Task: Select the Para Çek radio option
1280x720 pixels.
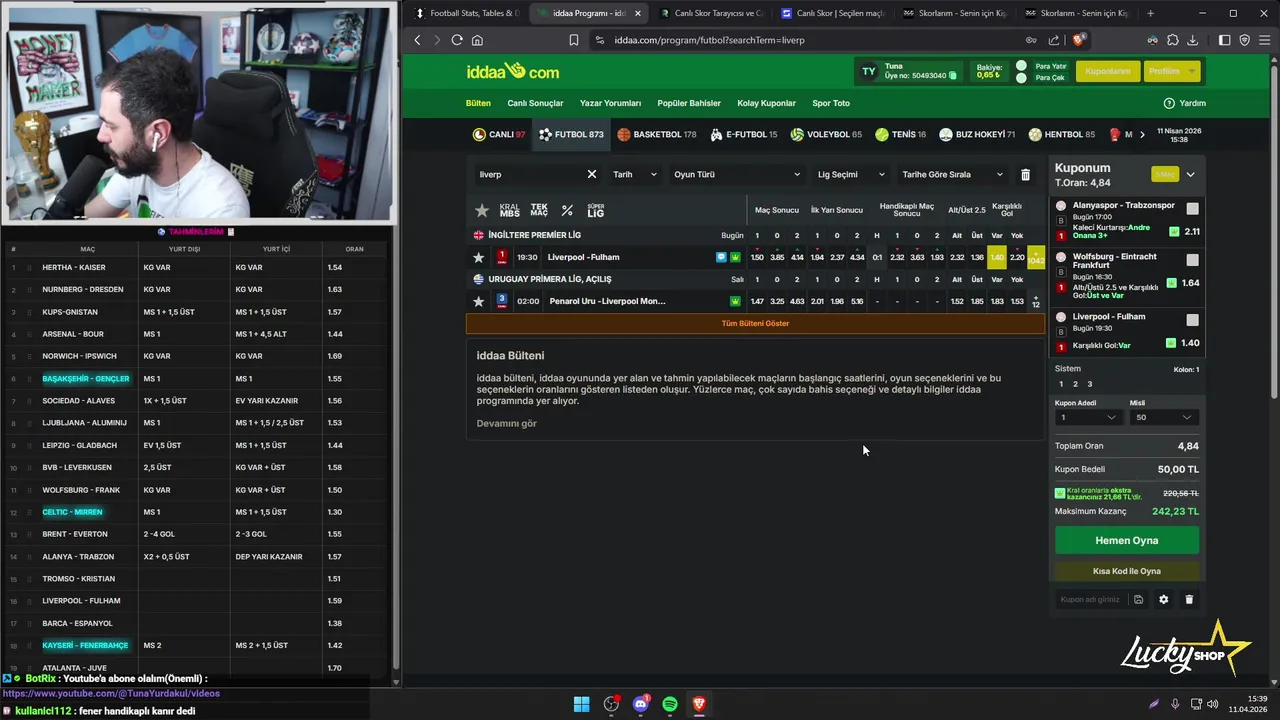Action: 1021,77
